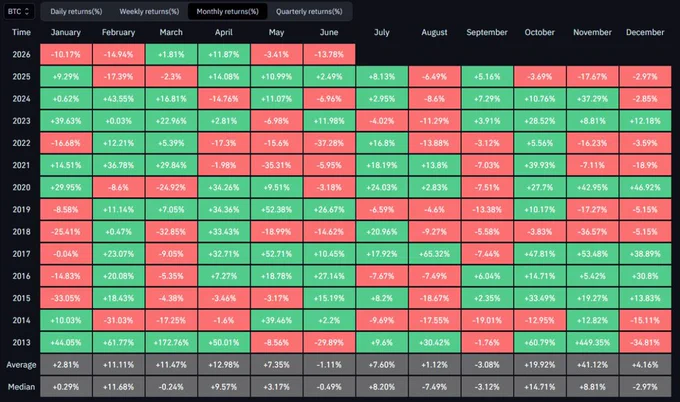Click the 2025 November cell -17.67%
Screen dimensions: 680x402
(x=592, y=76)
